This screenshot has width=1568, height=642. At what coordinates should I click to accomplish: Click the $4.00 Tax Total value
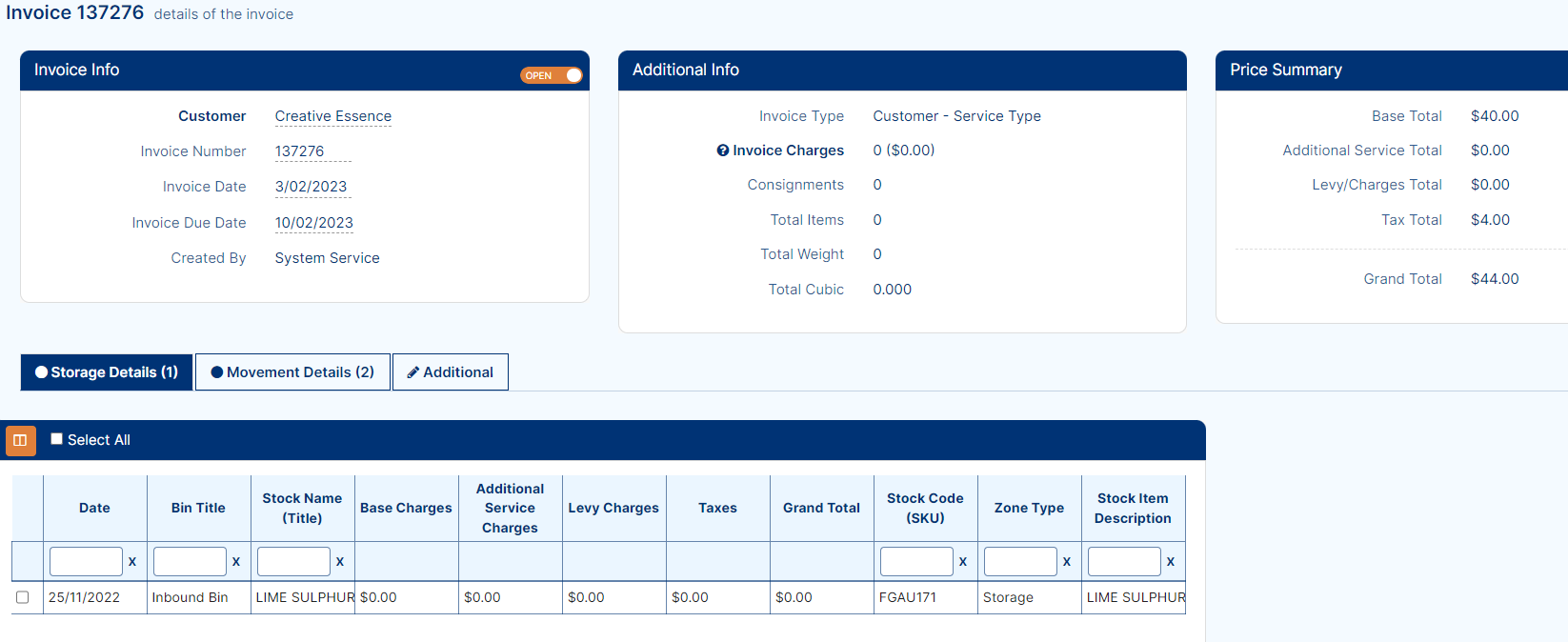click(x=1490, y=220)
